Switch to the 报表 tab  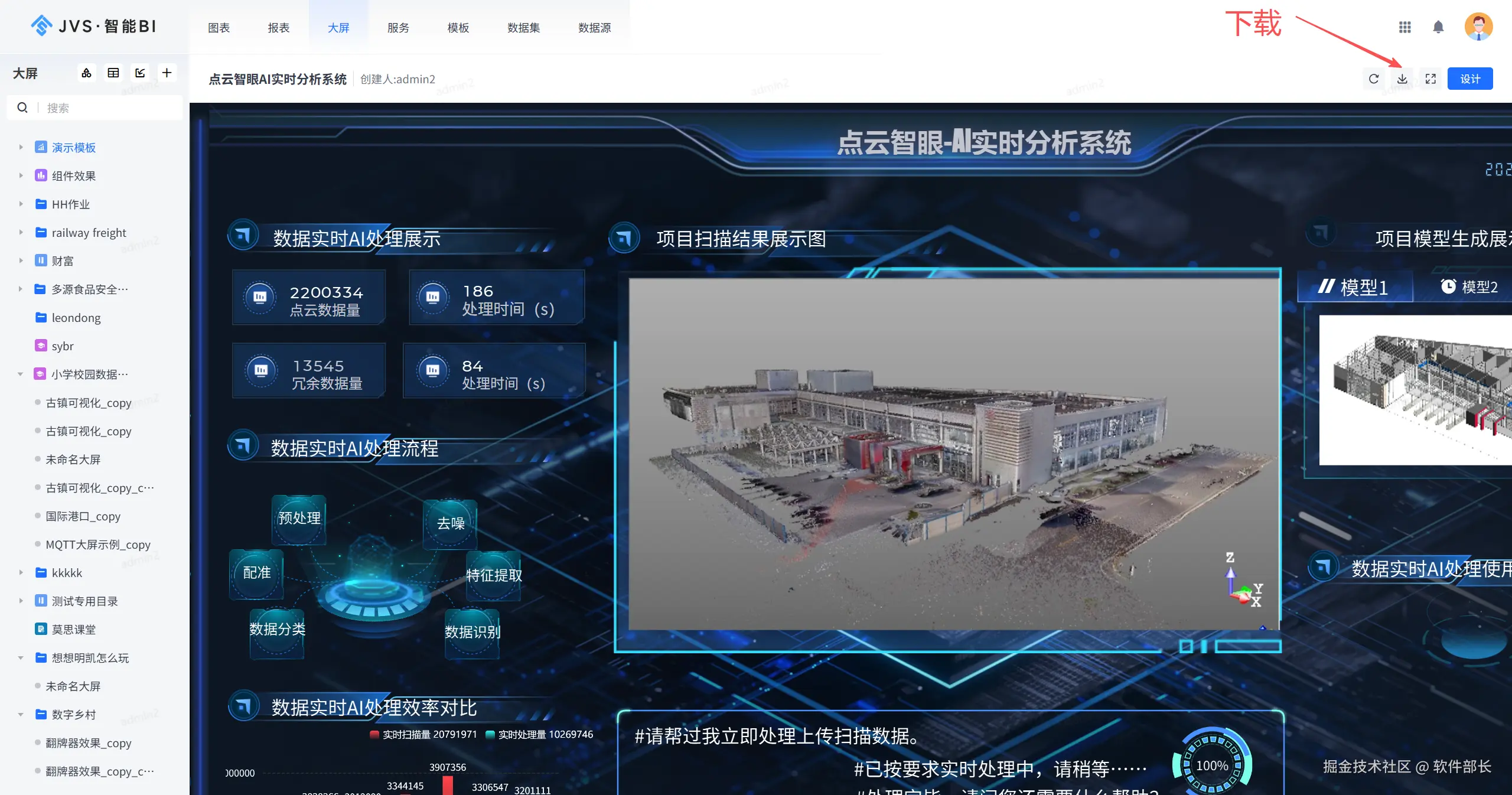click(x=278, y=28)
